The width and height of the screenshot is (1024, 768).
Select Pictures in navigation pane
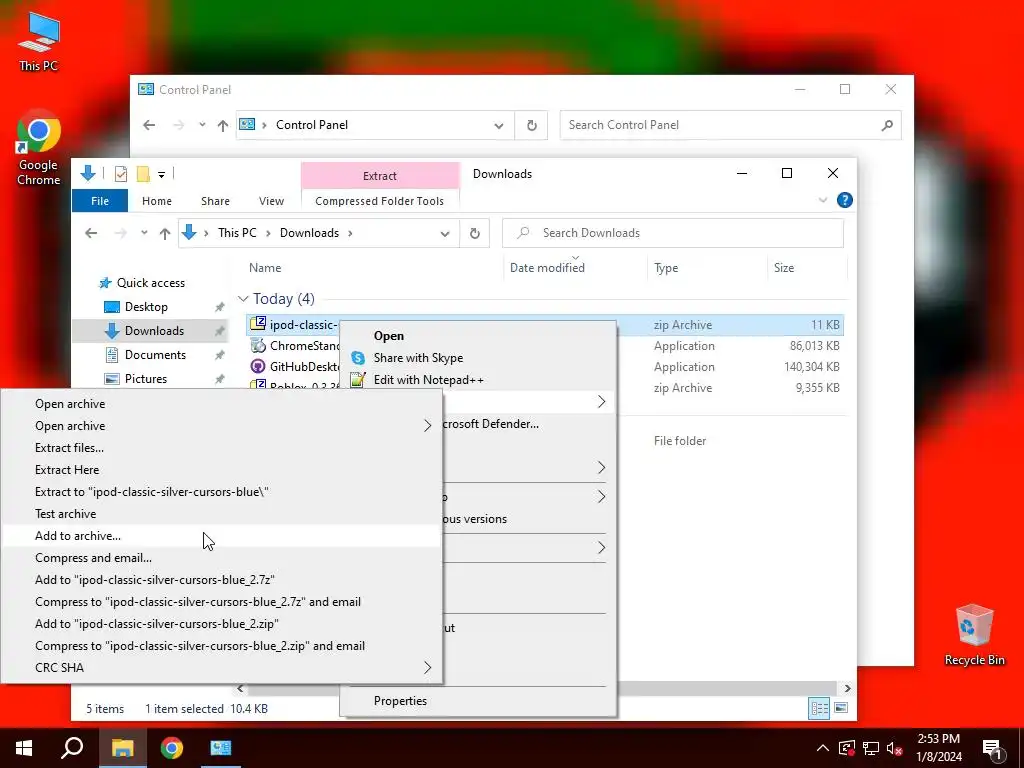pos(146,379)
